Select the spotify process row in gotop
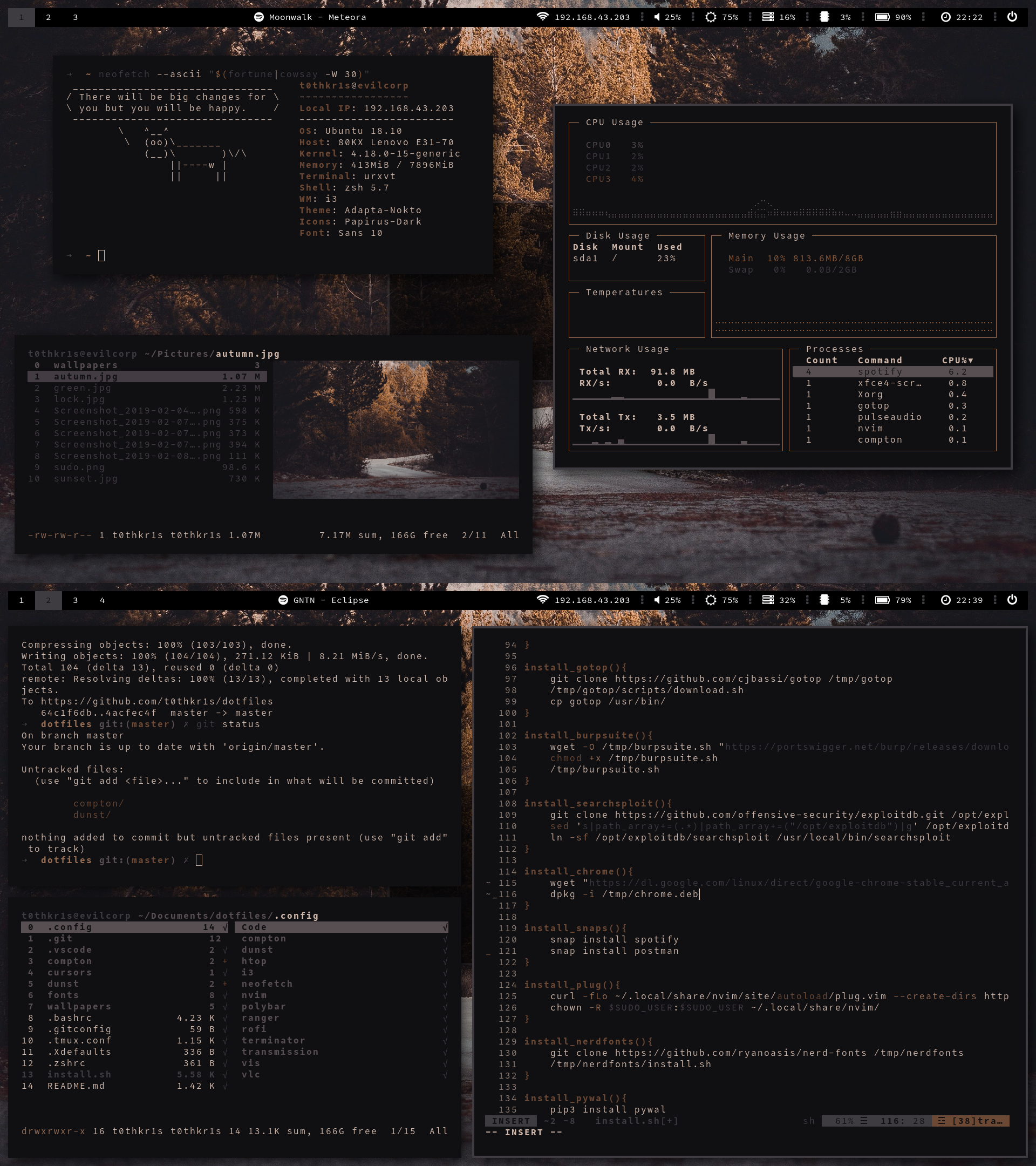The image size is (1036, 1166). [x=880, y=372]
